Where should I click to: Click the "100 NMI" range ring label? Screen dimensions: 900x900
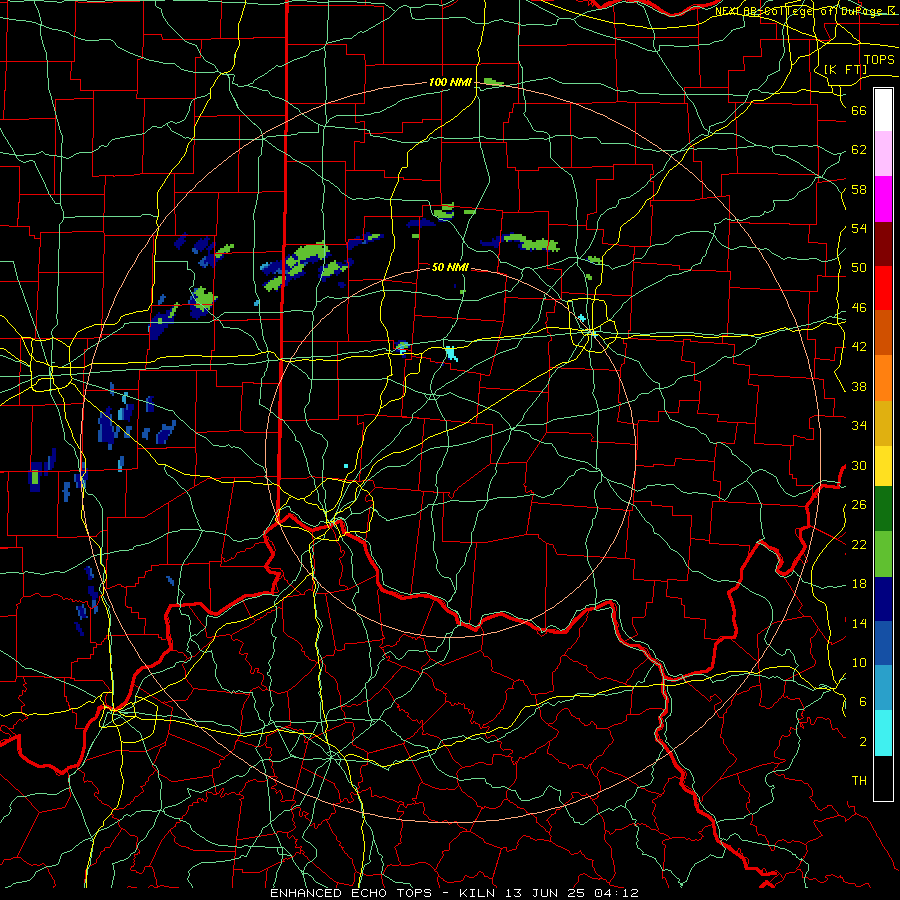[450, 82]
